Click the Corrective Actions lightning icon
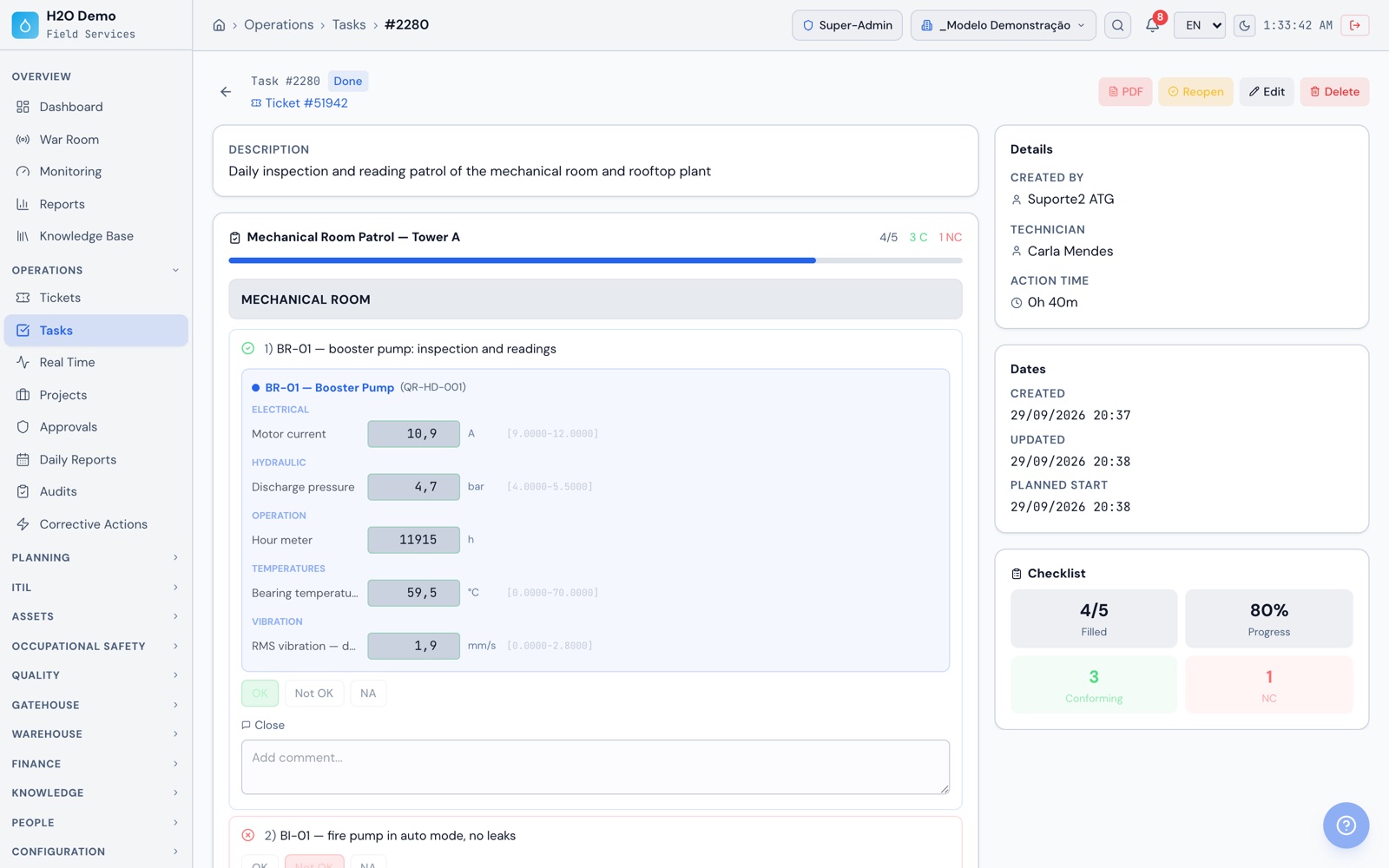 23,524
